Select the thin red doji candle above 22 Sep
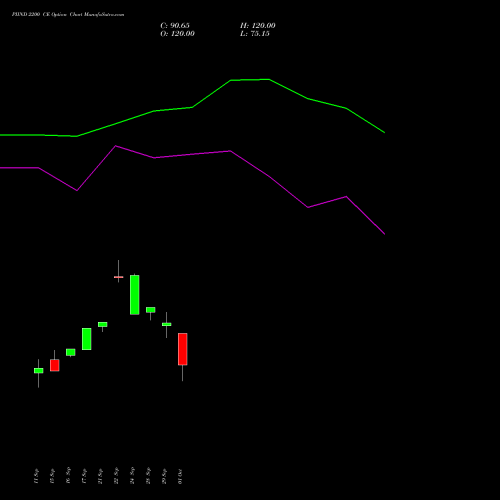 click(119, 277)
